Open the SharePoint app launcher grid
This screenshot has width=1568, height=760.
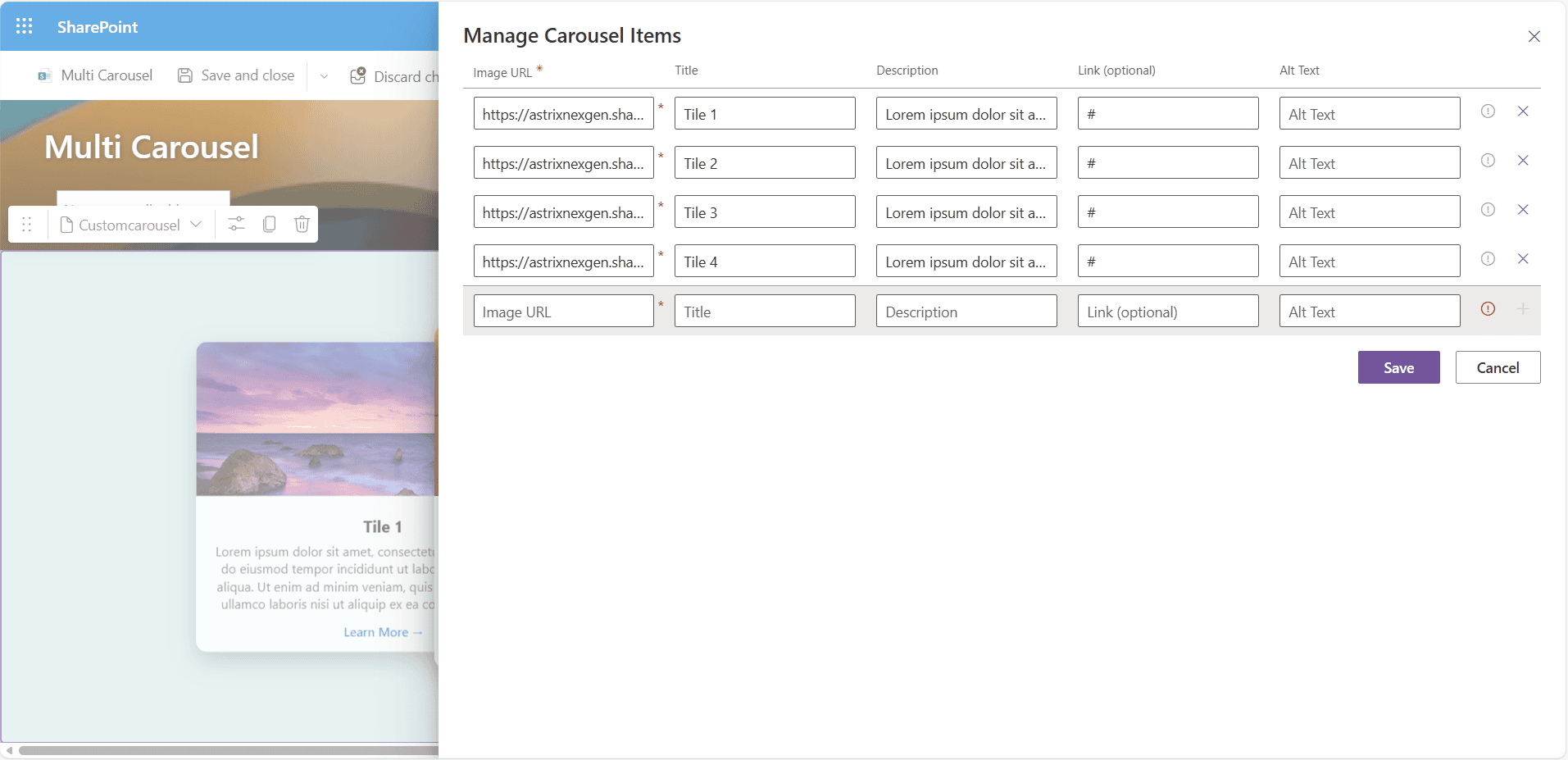pyautogui.click(x=25, y=26)
